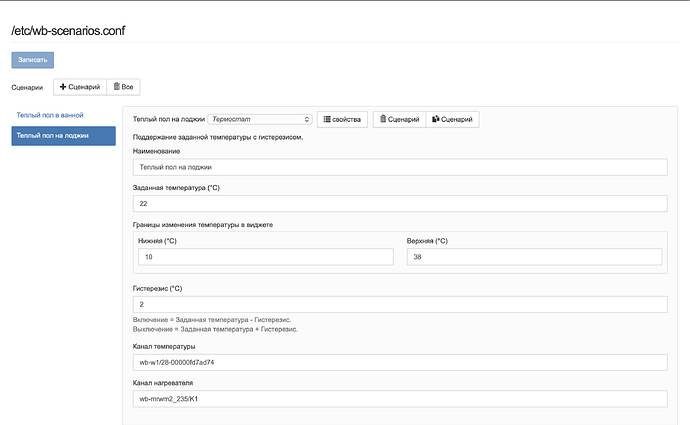Image resolution: width=690 pixels, height=425 pixels.
Task: Click the Верхняя temperature limit field
Action: (x=534, y=257)
